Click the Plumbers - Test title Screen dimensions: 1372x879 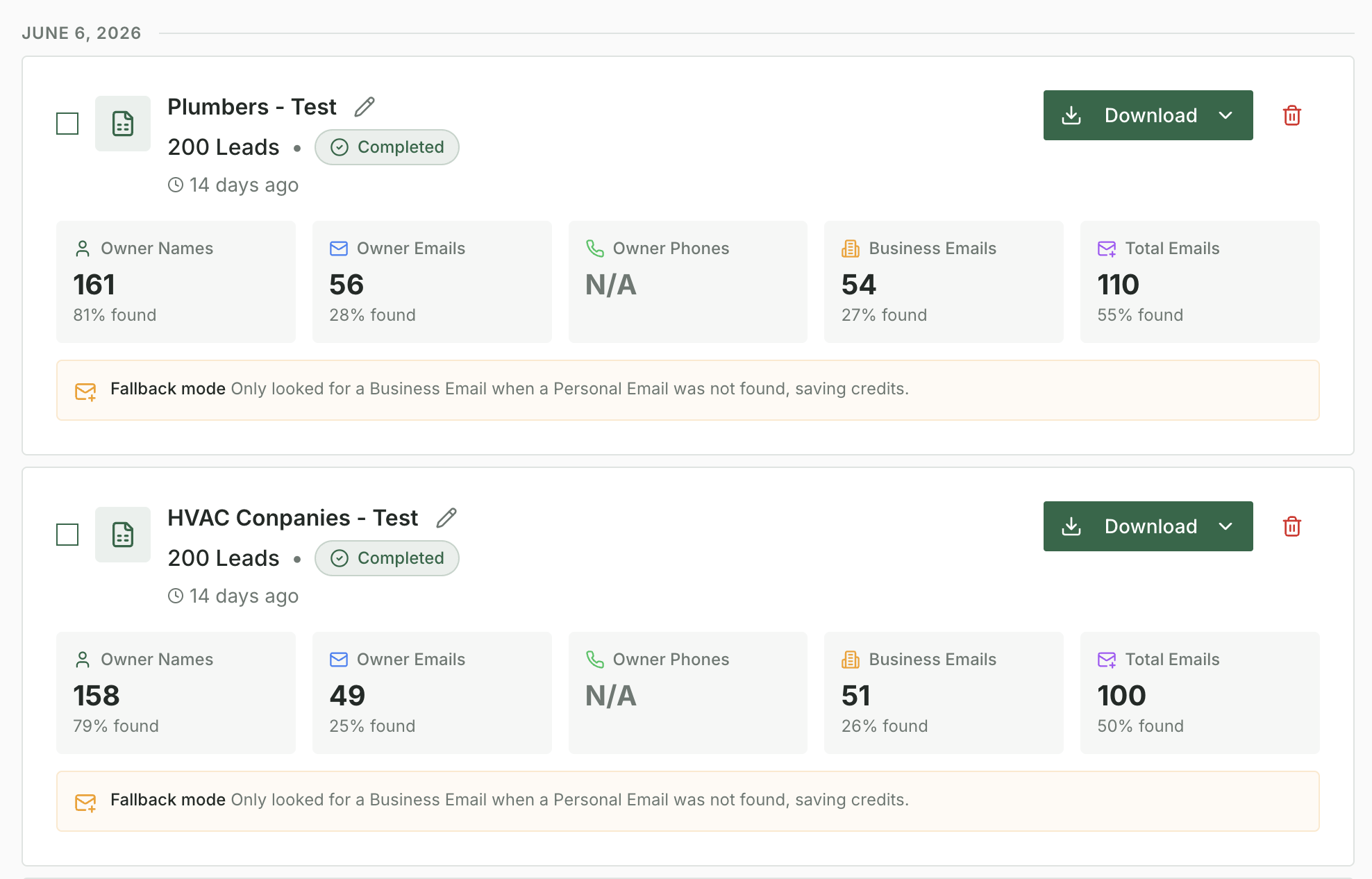[x=252, y=107]
